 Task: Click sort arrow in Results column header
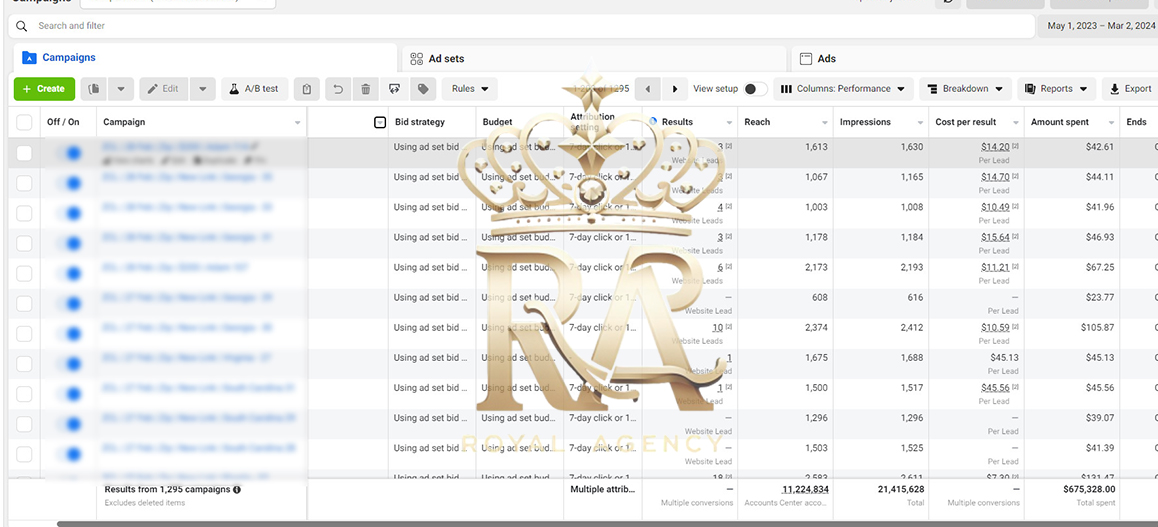click(729, 123)
